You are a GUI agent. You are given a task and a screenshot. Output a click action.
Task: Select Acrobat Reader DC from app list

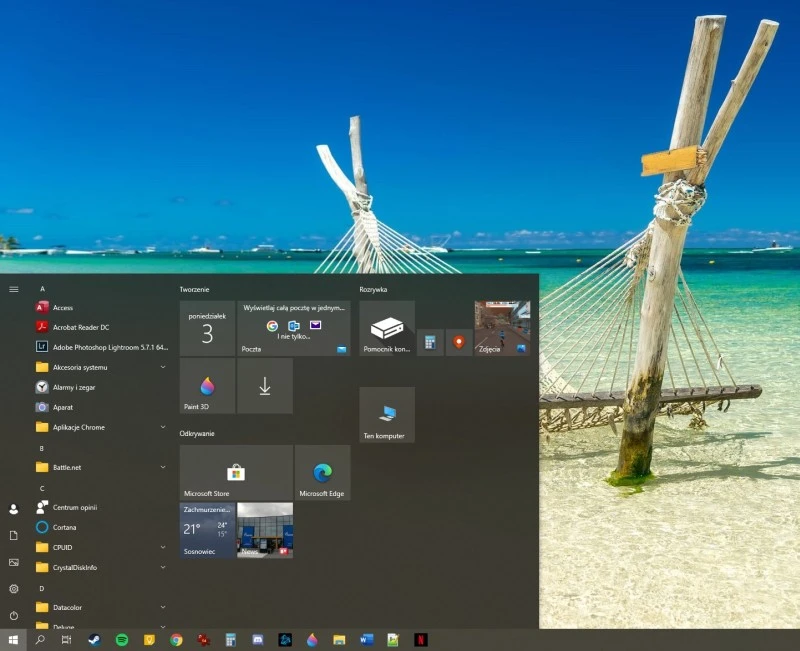point(81,327)
